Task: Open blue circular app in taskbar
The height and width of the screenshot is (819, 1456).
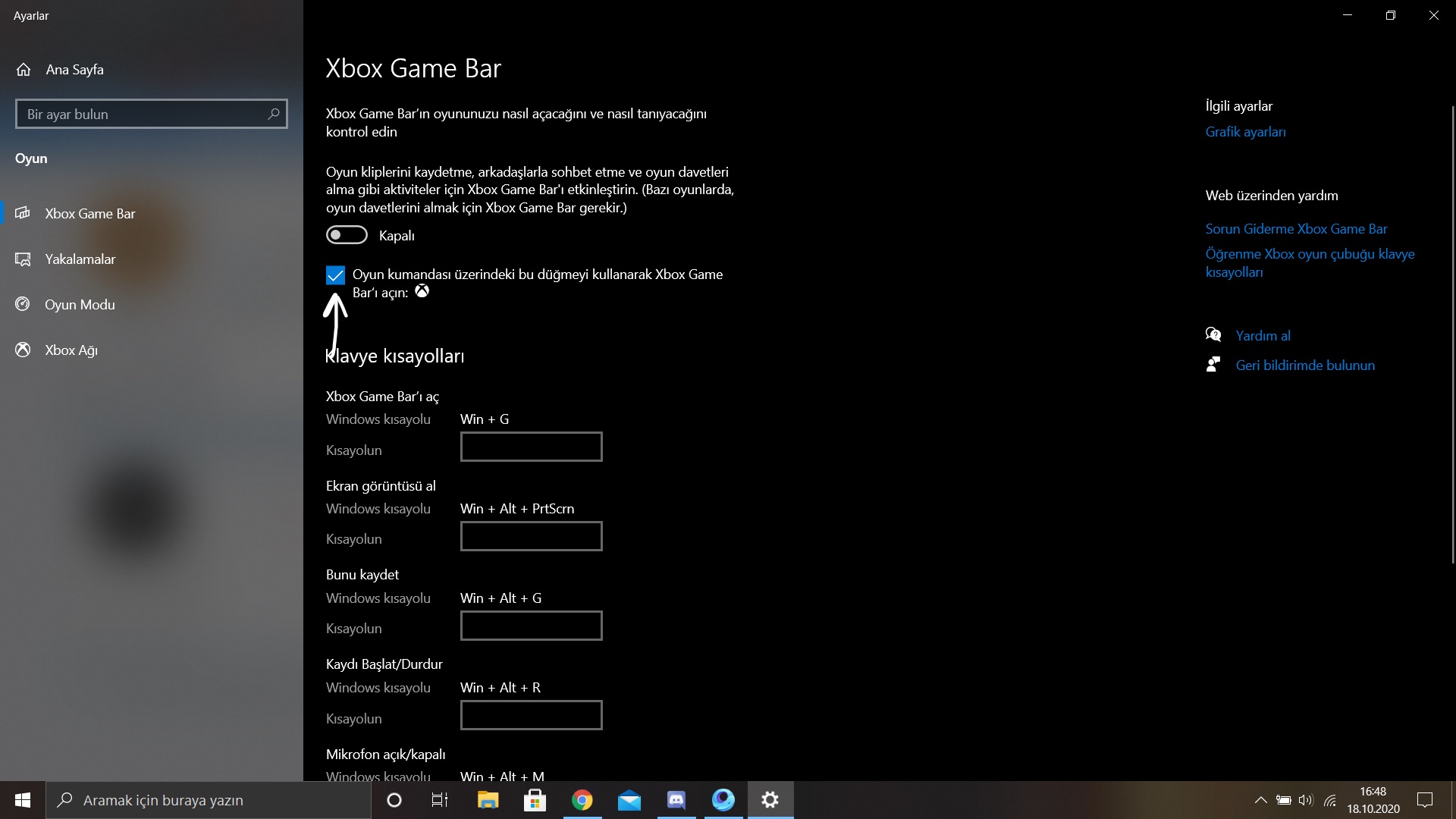Action: coord(723,800)
